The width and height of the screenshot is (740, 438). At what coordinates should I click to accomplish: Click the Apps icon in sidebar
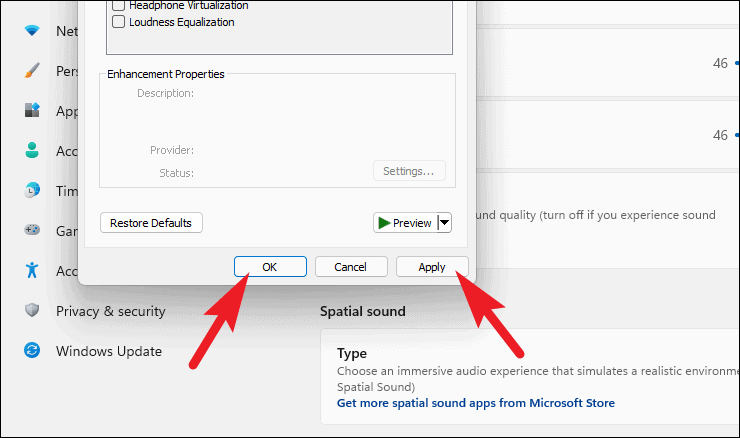33,111
